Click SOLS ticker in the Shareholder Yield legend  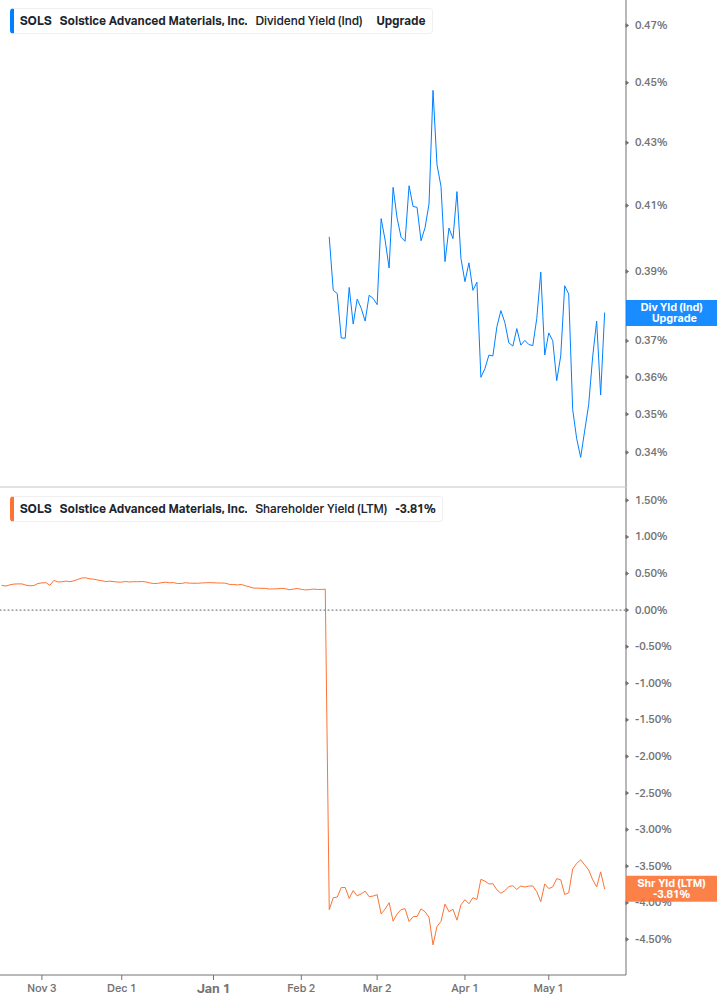[35, 509]
